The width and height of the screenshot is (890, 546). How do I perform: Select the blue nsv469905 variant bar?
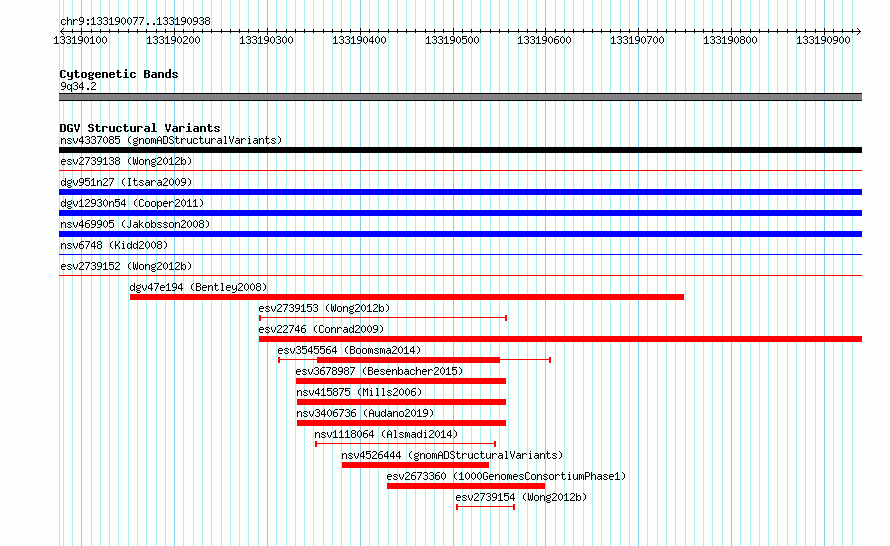pos(460,234)
